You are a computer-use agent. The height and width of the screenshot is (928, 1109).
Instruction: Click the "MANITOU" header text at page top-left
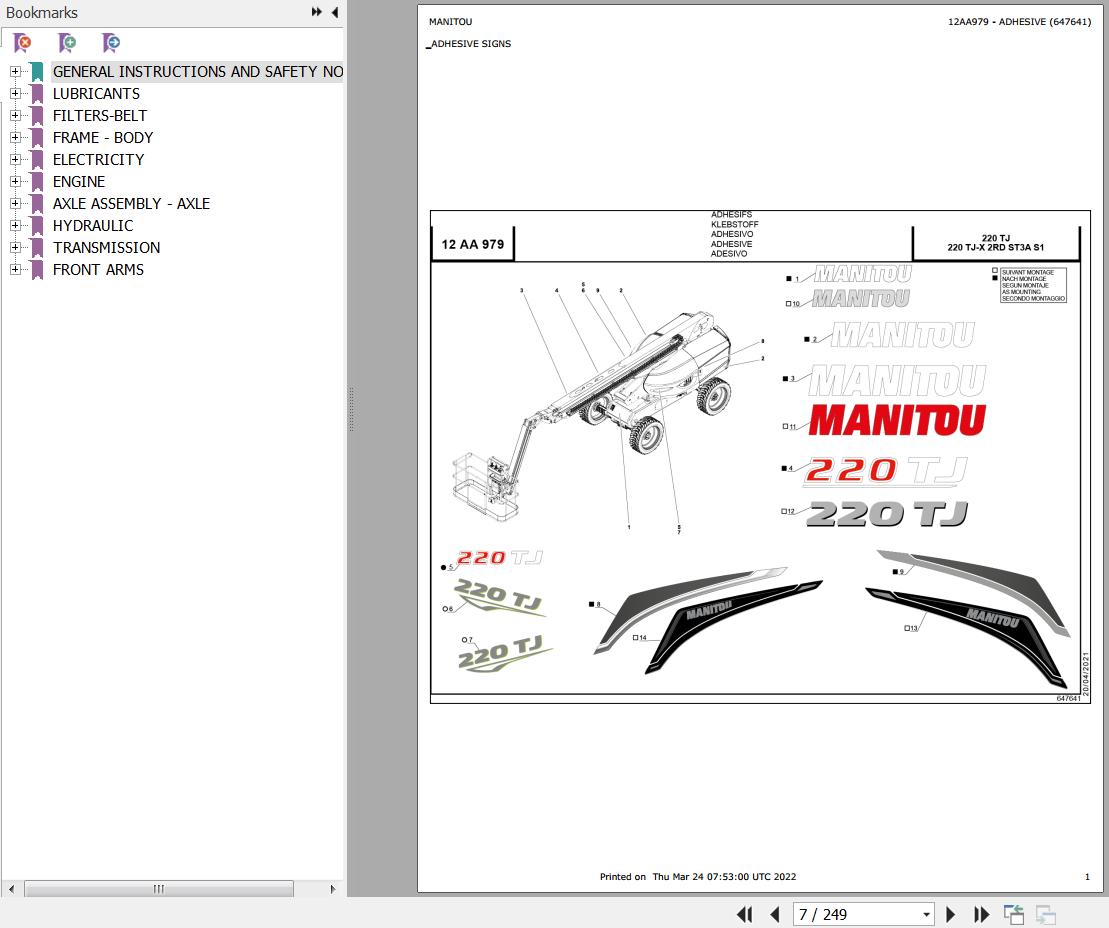(x=451, y=22)
